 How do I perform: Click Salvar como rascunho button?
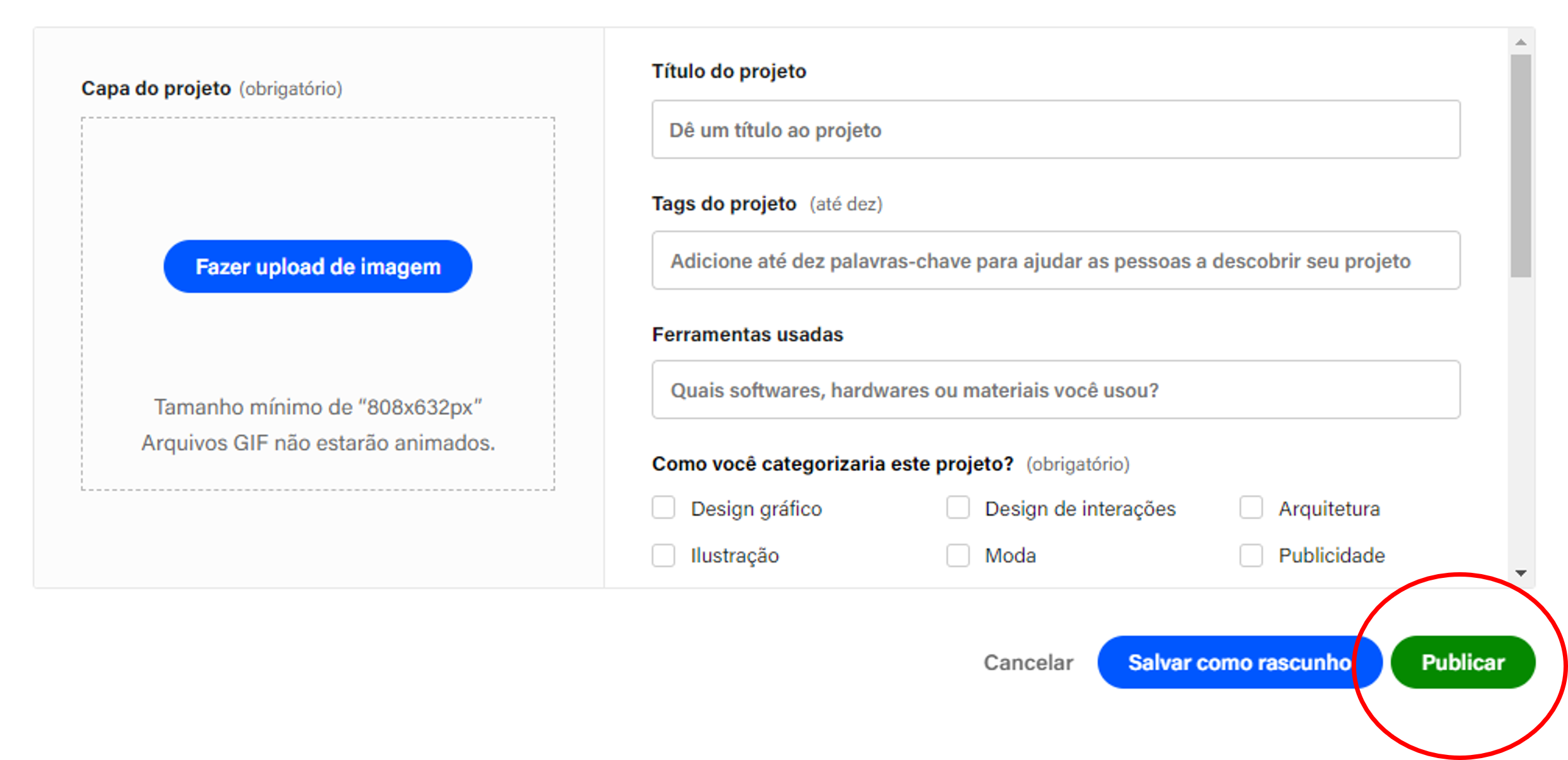[x=1238, y=662]
